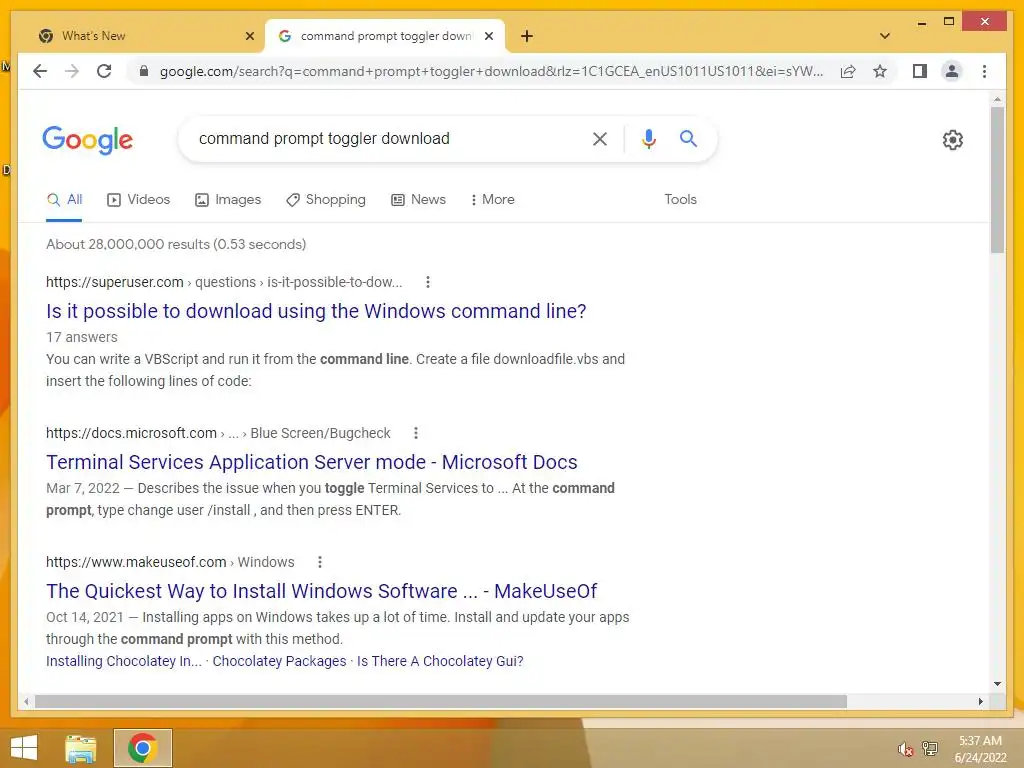Image resolution: width=1024 pixels, height=768 pixels.
Task: Open the Terminal Services Application Server mode result
Action: click(312, 462)
